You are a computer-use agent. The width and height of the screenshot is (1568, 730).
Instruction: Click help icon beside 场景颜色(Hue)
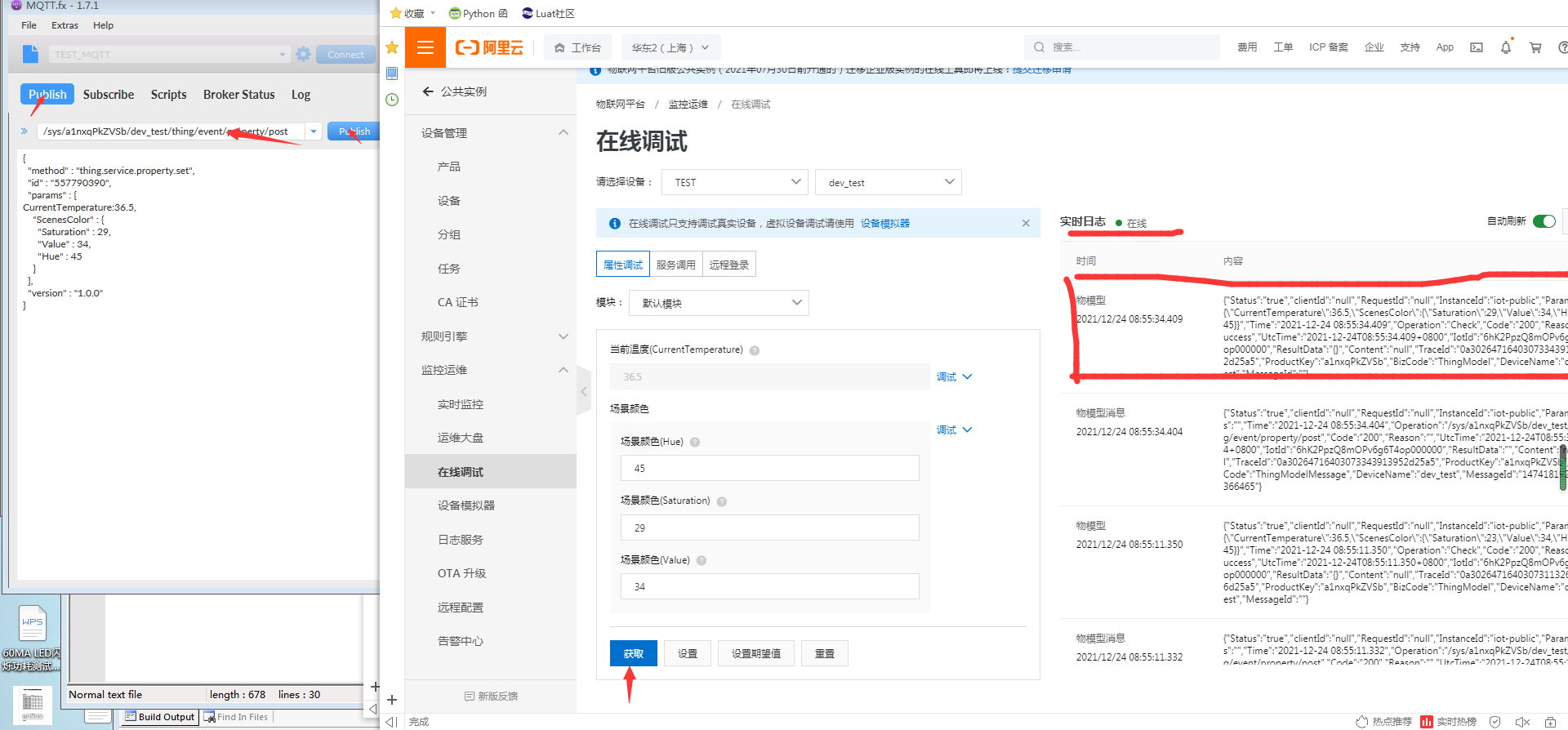695,442
